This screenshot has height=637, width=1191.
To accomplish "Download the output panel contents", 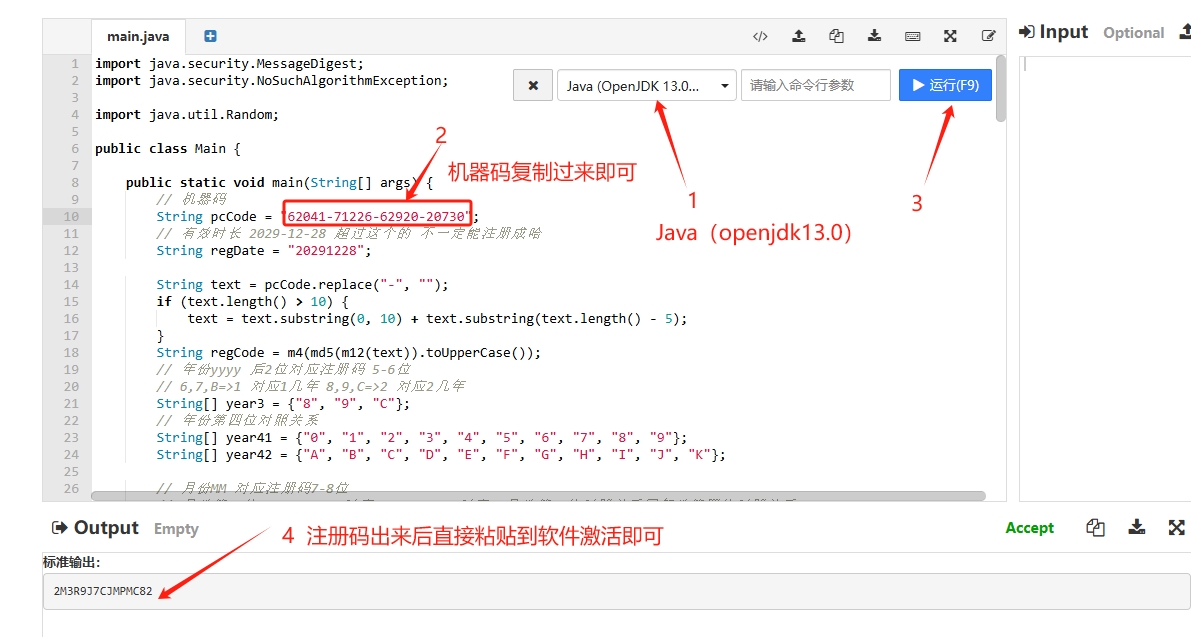I will point(1136,528).
